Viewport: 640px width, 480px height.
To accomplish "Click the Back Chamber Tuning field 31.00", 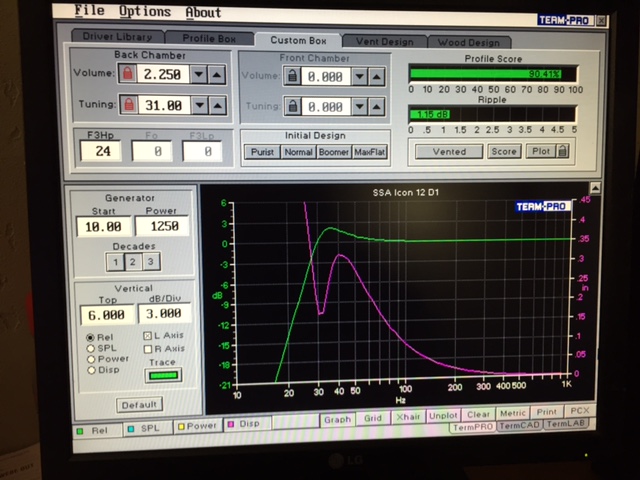I will tap(164, 105).
